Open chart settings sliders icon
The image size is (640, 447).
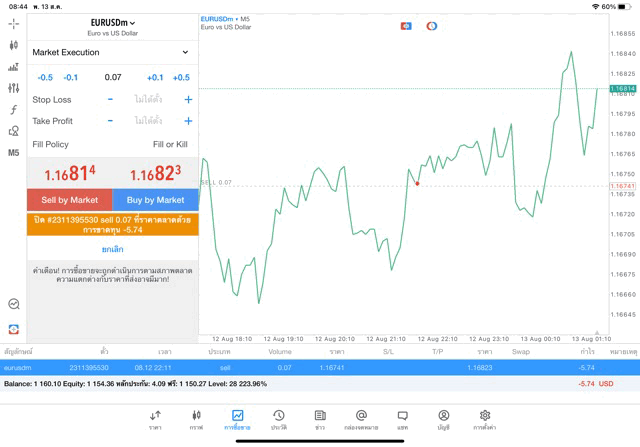pyautogui.click(x=13, y=88)
